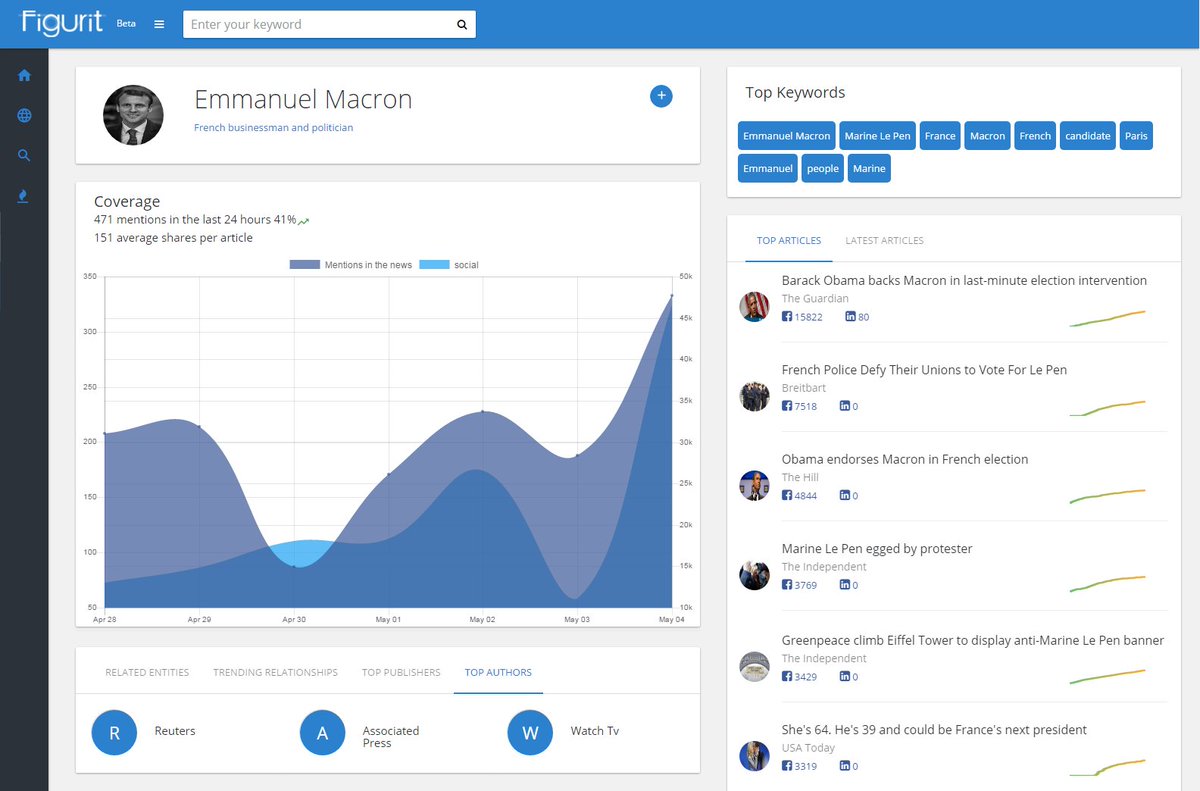Screen dimensions: 1200x791
Task: Open Marine Le Pen egged by protester link
Action: point(877,549)
